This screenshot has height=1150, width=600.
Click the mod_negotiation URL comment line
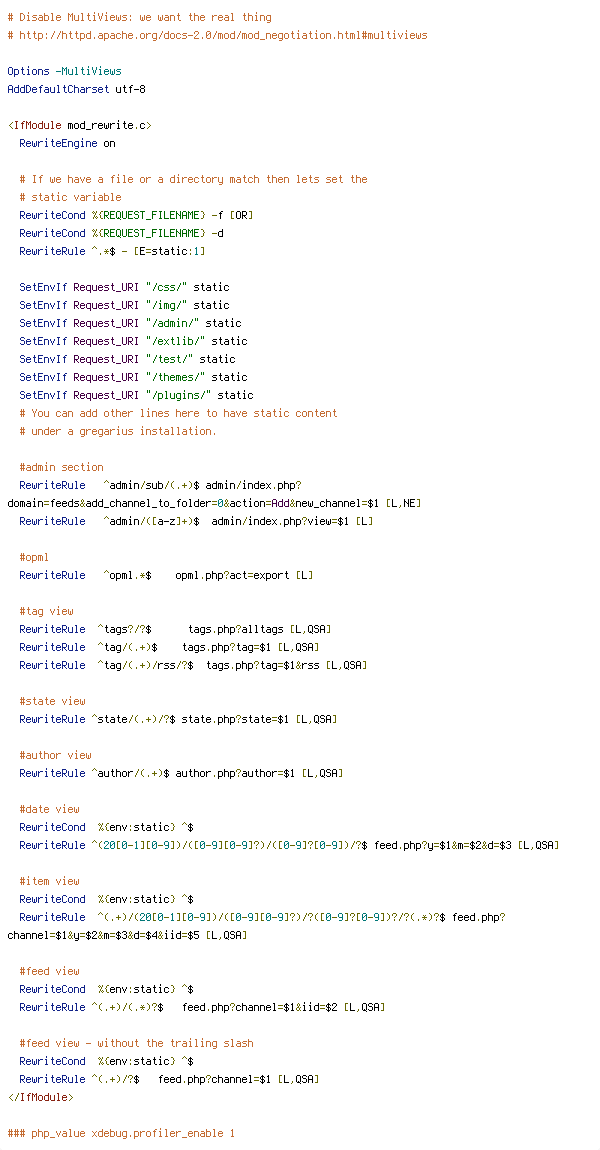click(x=217, y=35)
